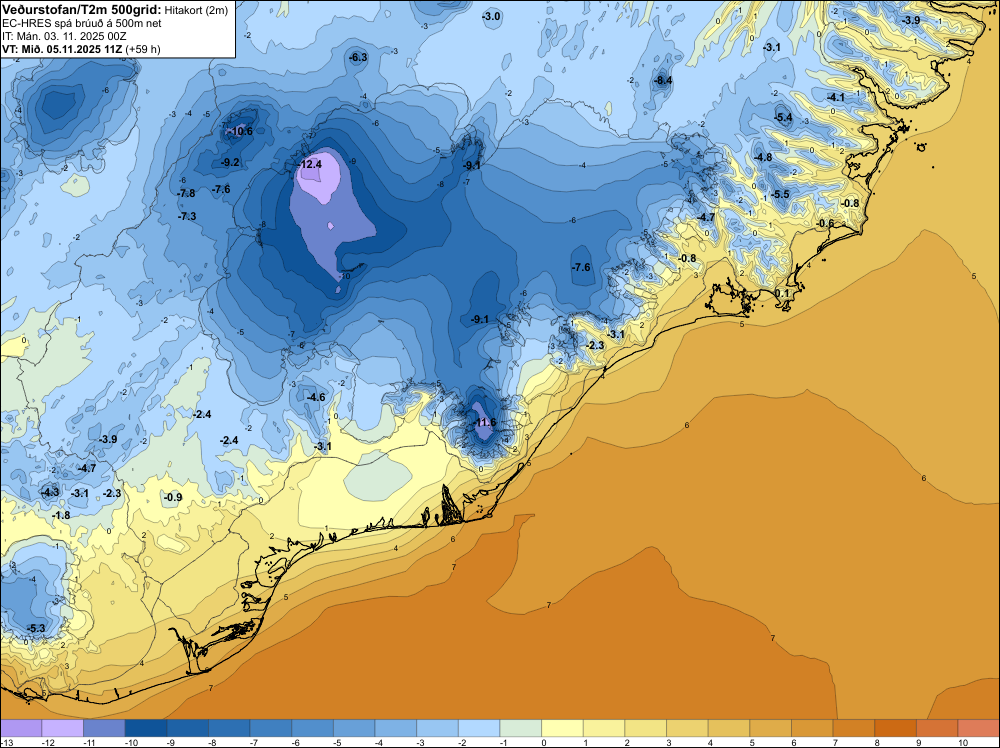1000x748 pixels.
Task: Click the -4.8 temperature label
Action: [763, 157]
